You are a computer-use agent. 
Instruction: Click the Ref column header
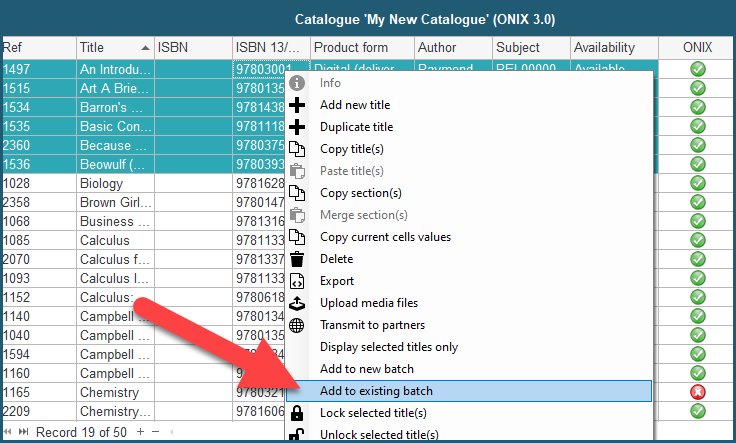click(x=38, y=47)
